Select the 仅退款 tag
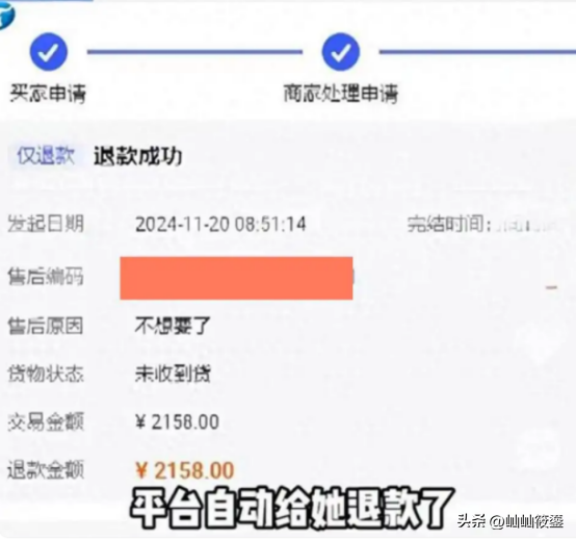Screen dimensions: 576x541 click(46, 156)
